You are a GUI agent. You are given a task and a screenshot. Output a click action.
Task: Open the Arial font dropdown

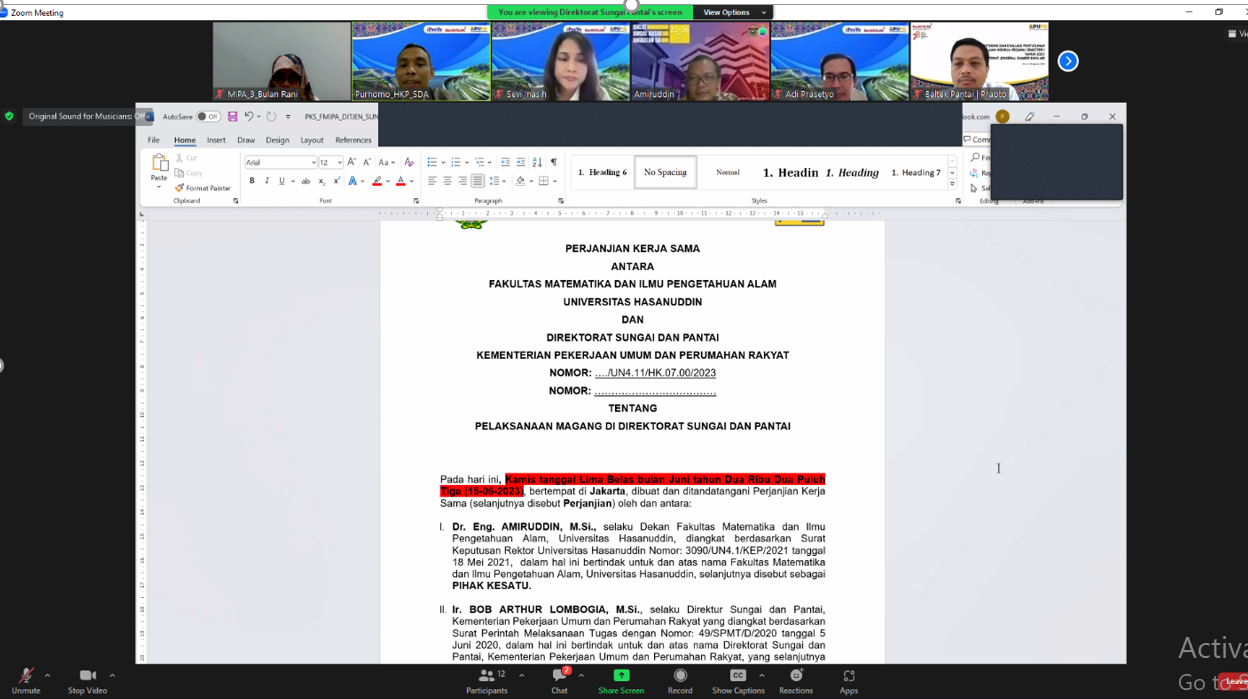314,162
